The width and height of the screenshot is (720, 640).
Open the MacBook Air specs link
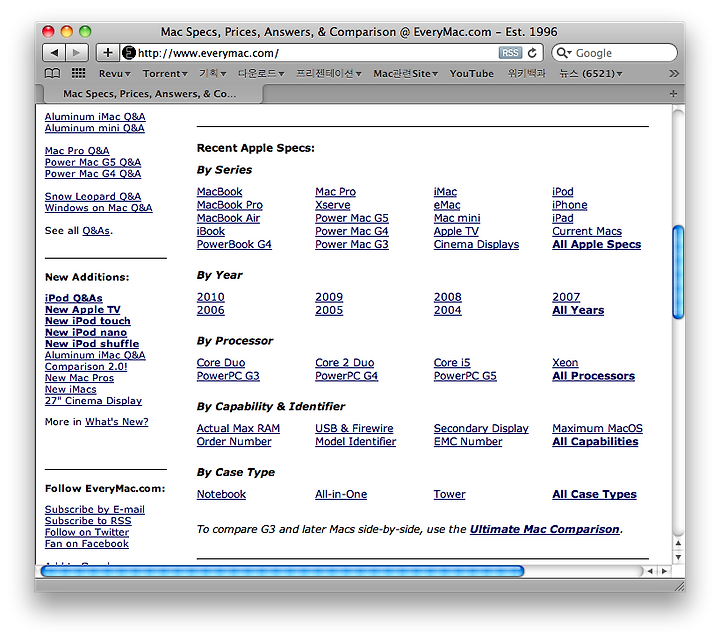[228, 218]
